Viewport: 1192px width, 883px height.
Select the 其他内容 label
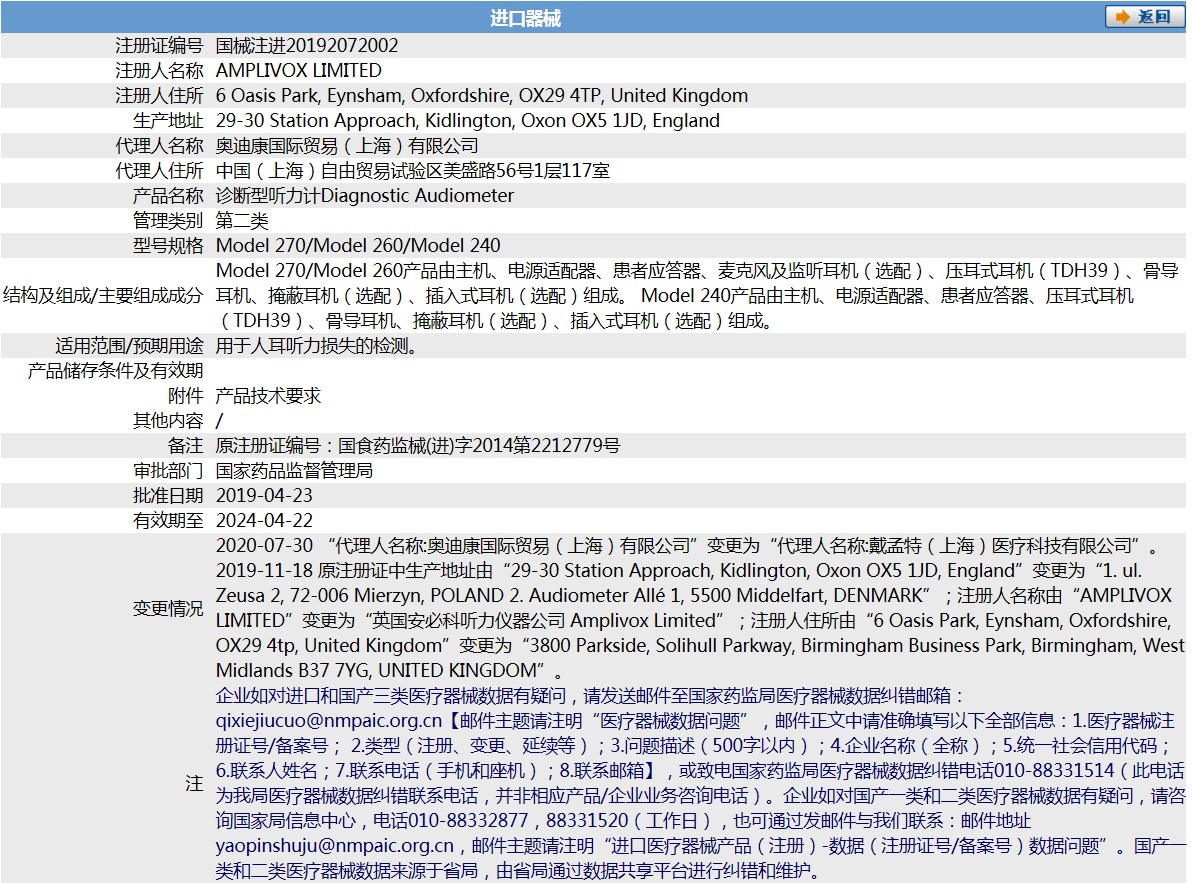[168, 421]
